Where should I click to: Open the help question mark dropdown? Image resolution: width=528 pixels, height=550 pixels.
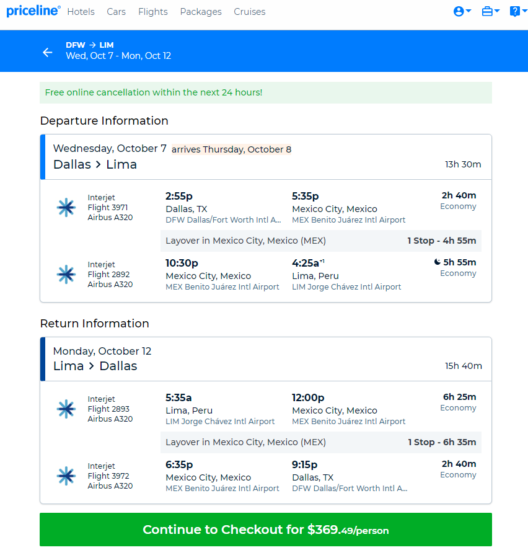click(518, 12)
